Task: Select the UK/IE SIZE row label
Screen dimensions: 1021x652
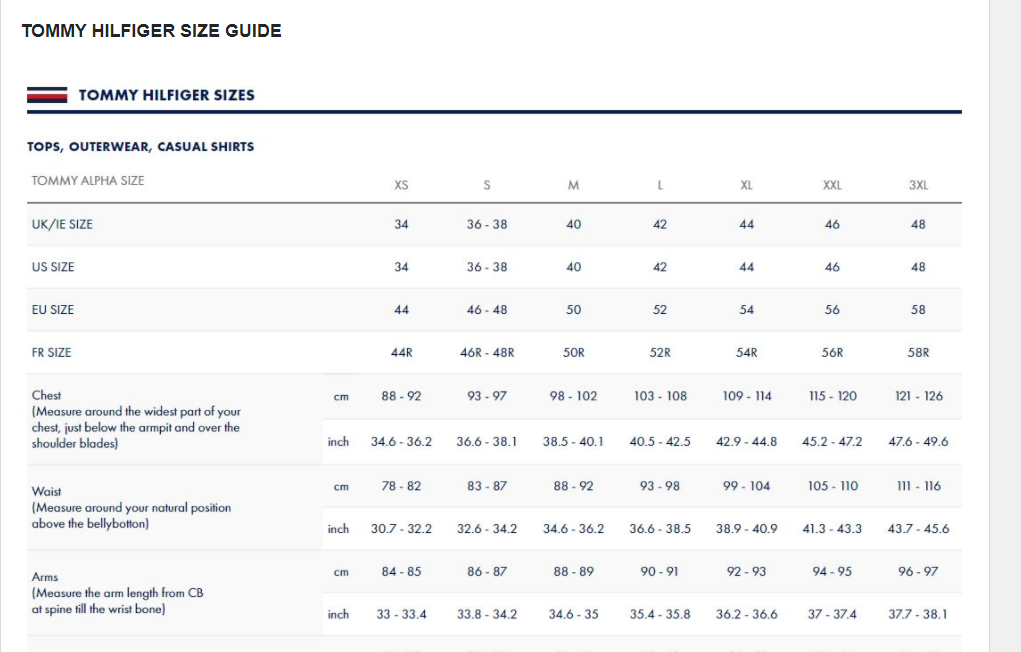Action: (x=62, y=224)
